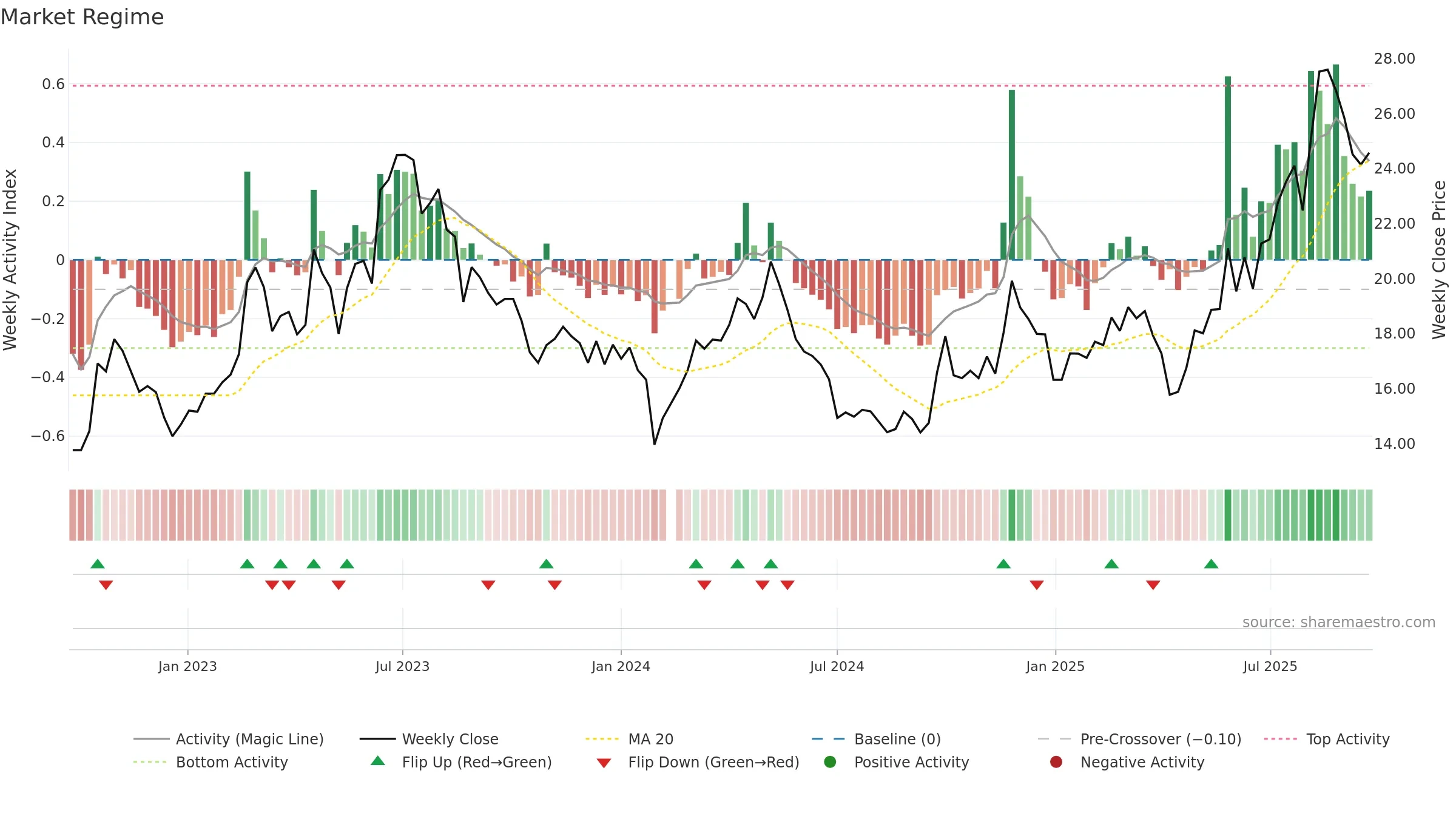The height and width of the screenshot is (819, 1456).
Task: Click the Baseline (0) legend entry
Action: tap(876, 739)
